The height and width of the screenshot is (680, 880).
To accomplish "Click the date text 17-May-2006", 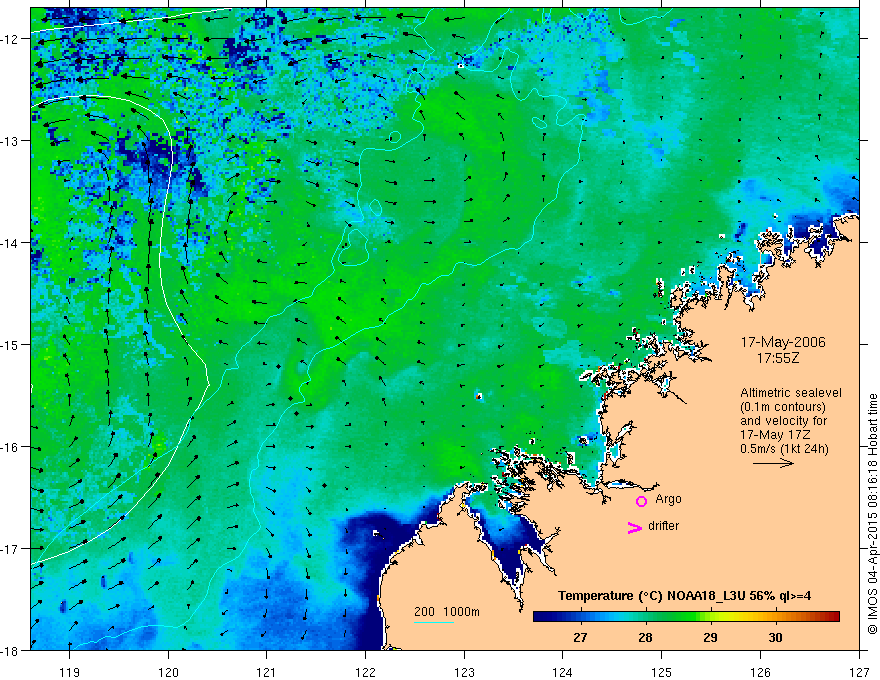I will click(783, 342).
